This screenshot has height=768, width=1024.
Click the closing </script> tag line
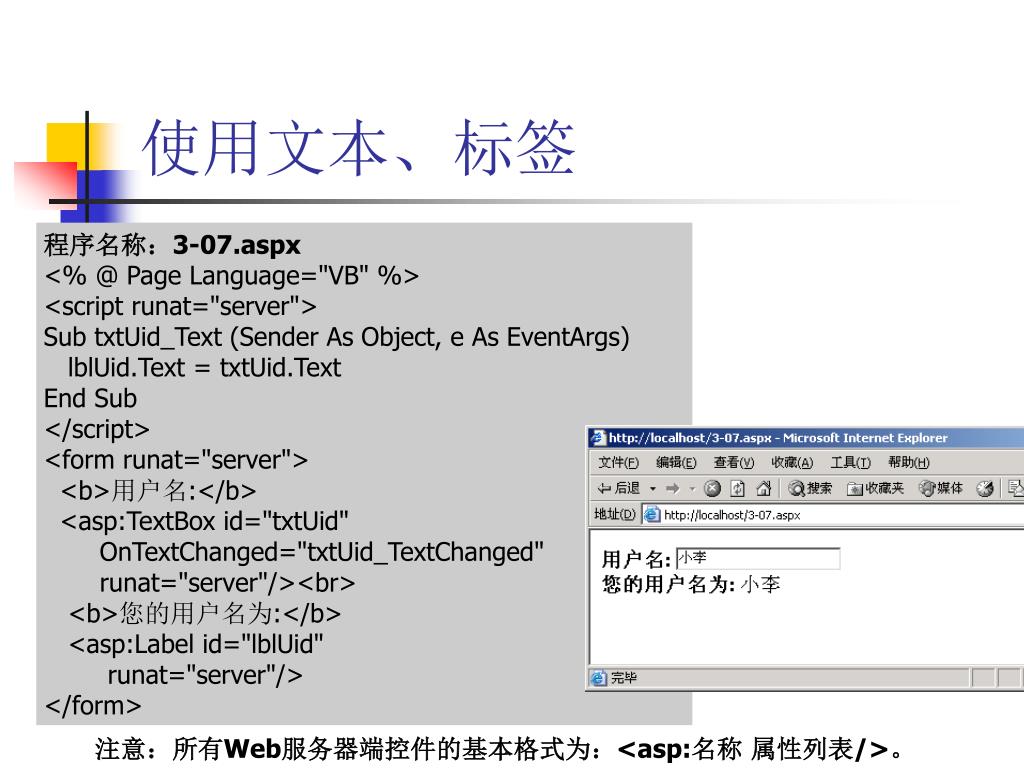pyautogui.click(x=97, y=429)
